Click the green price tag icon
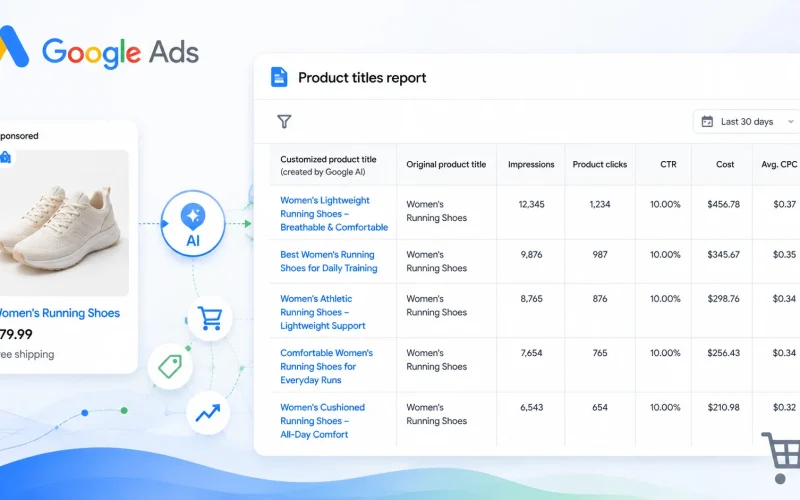Image resolution: width=800 pixels, height=500 pixels. click(x=170, y=366)
